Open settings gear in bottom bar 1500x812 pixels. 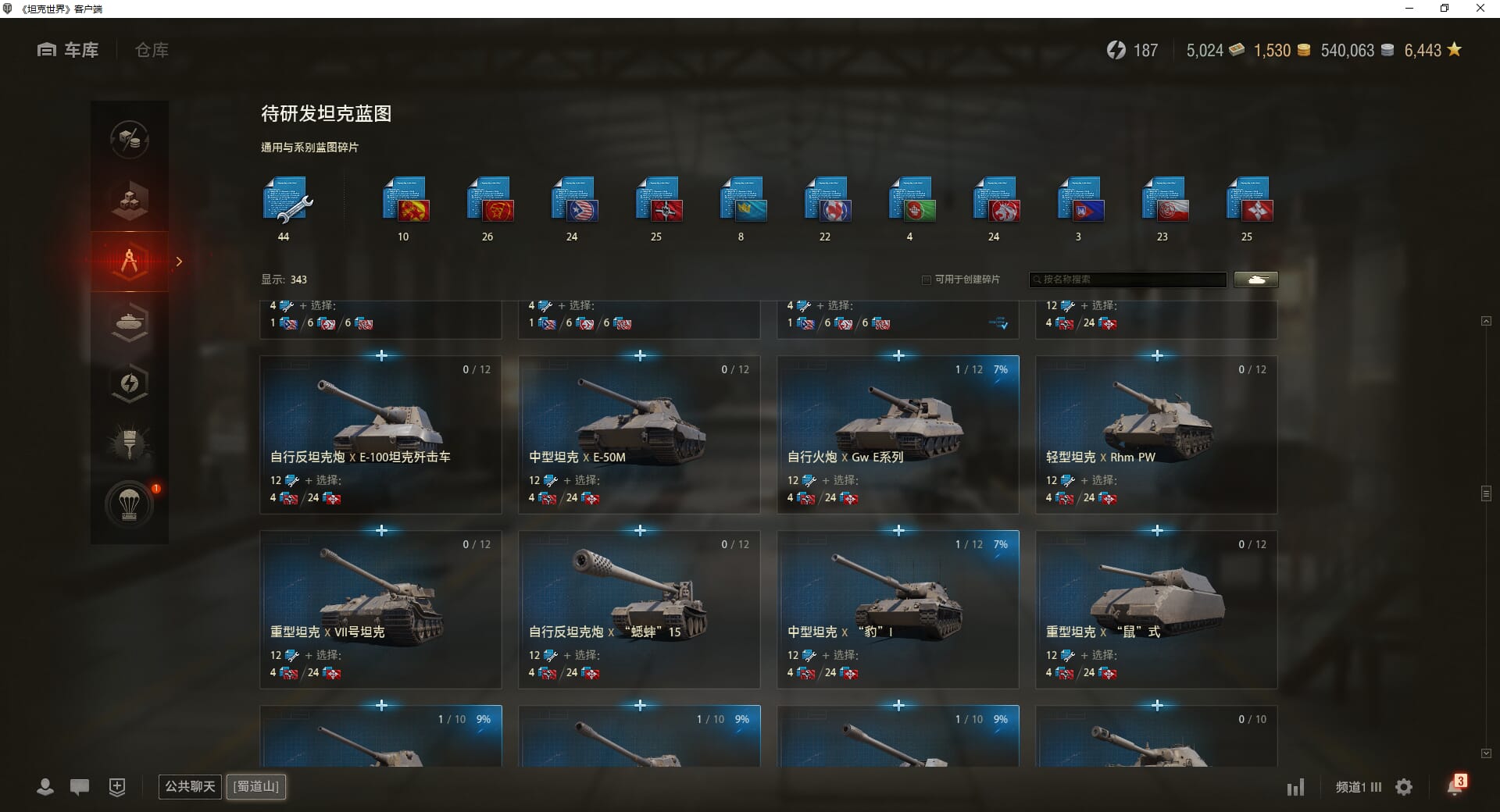1404,787
